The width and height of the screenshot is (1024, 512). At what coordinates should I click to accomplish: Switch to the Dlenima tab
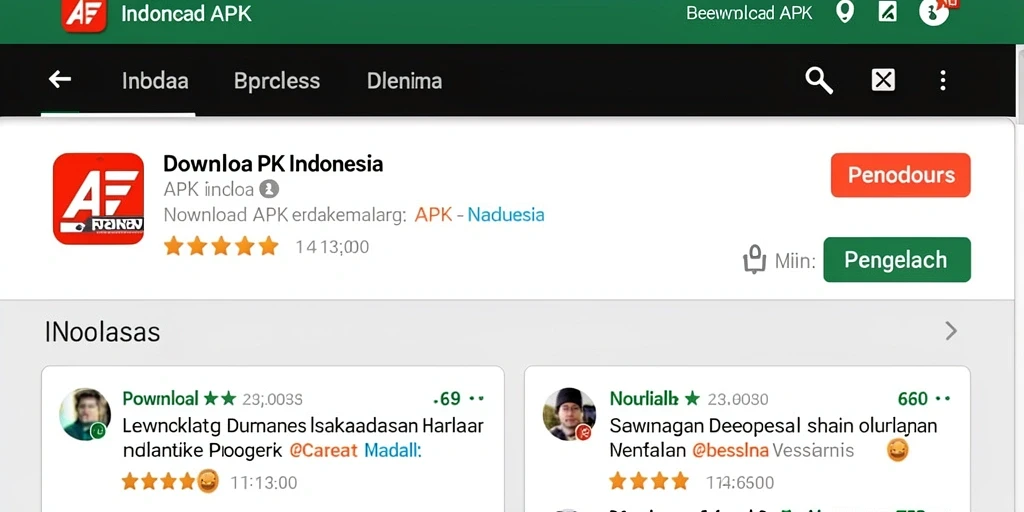coord(404,81)
